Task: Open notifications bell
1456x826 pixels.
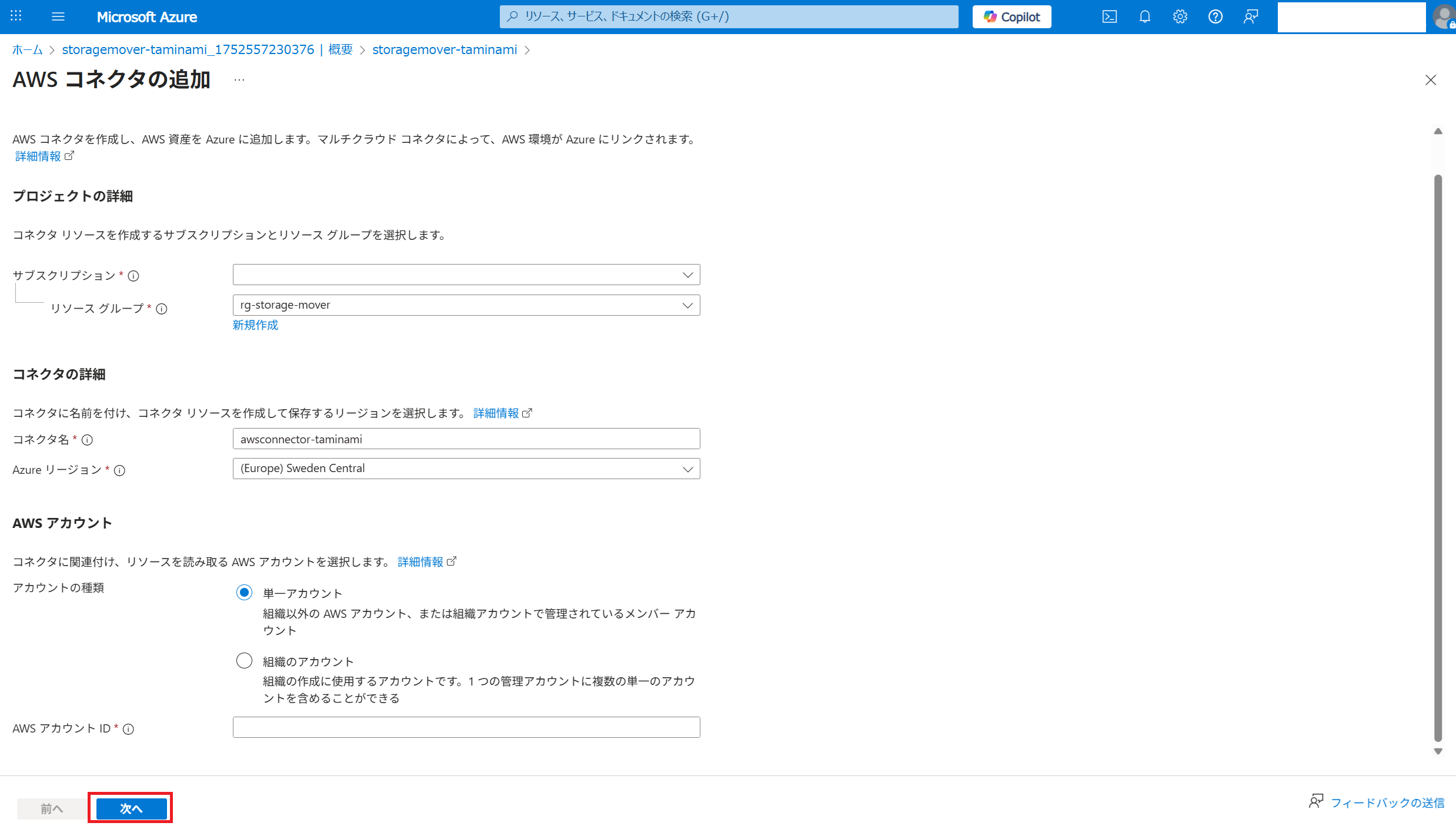Action: point(1144,16)
